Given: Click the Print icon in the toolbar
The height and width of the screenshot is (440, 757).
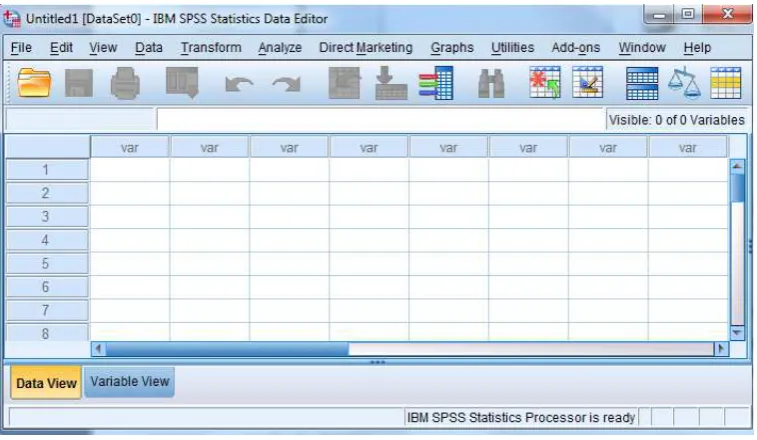Looking at the screenshot, I should tap(125, 83).
